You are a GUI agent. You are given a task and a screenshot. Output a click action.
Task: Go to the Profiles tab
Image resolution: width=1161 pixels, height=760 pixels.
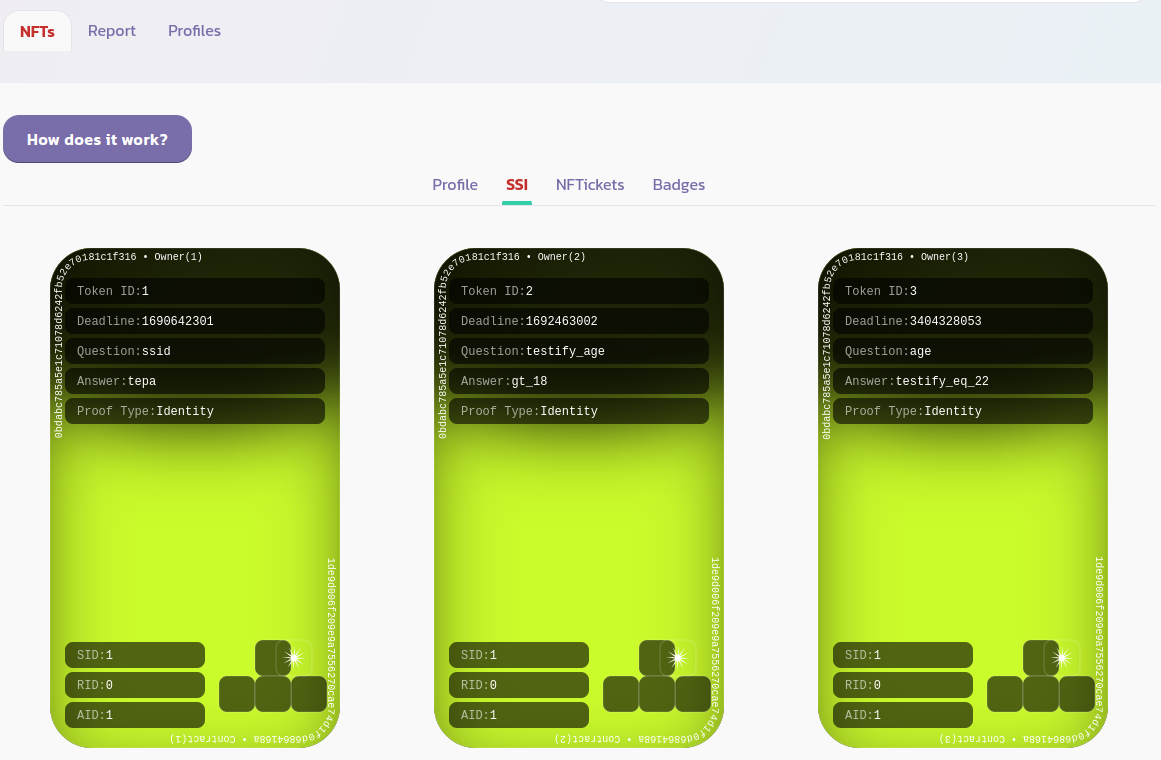coord(194,31)
